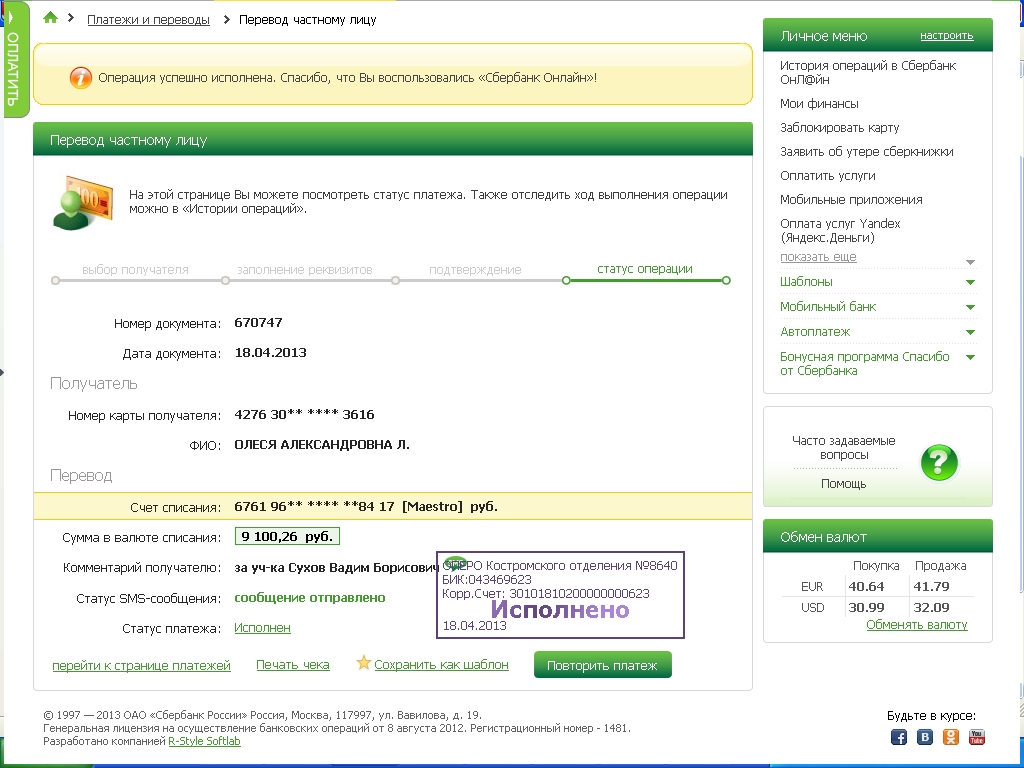The image size is (1024, 768).
Task: Click document number 670747
Action: (258, 323)
